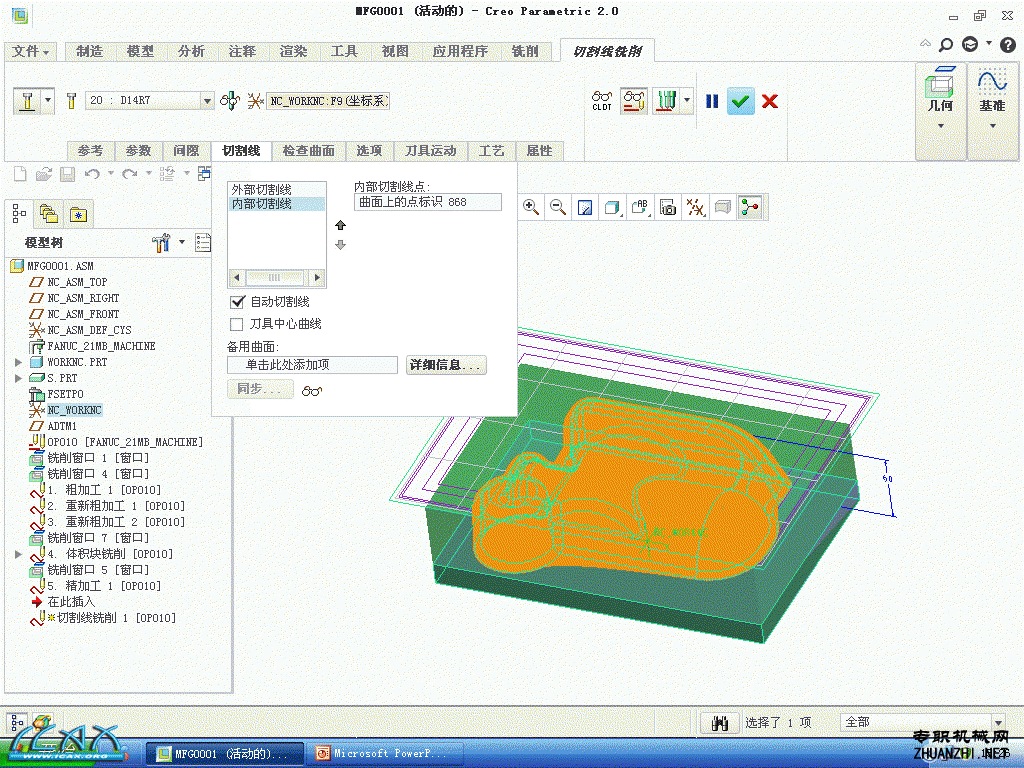Expand the 体积块铣削 tree node
Viewport: 1024px width, 768px height.
pyautogui.click(x=18, y=554)
